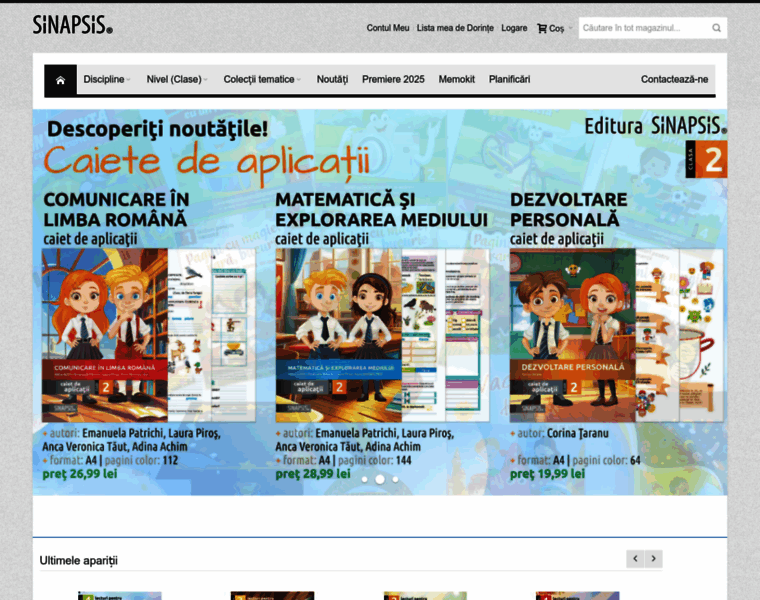The image size is (760, 600).
Task: Open the Noutăți menu item
Action: pos(332,79)
